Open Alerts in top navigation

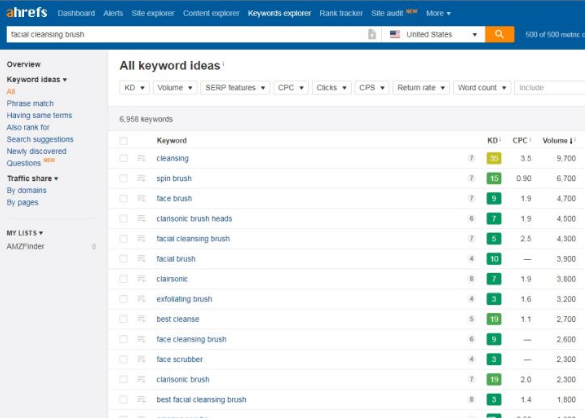tap(113, 13)
